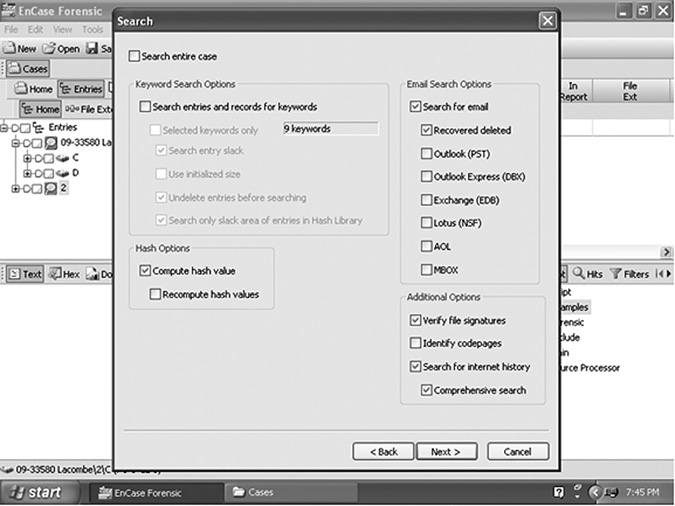Open the Edit menu in EnCase

[x=35, y=30]
